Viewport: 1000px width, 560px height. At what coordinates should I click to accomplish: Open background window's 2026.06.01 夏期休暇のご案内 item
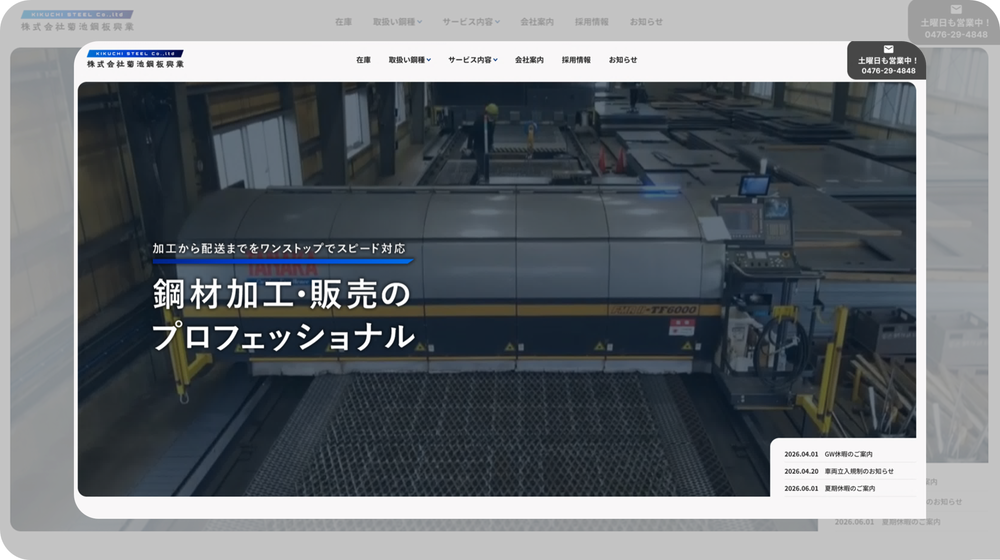pyautogui.click(x=888, y=522)
